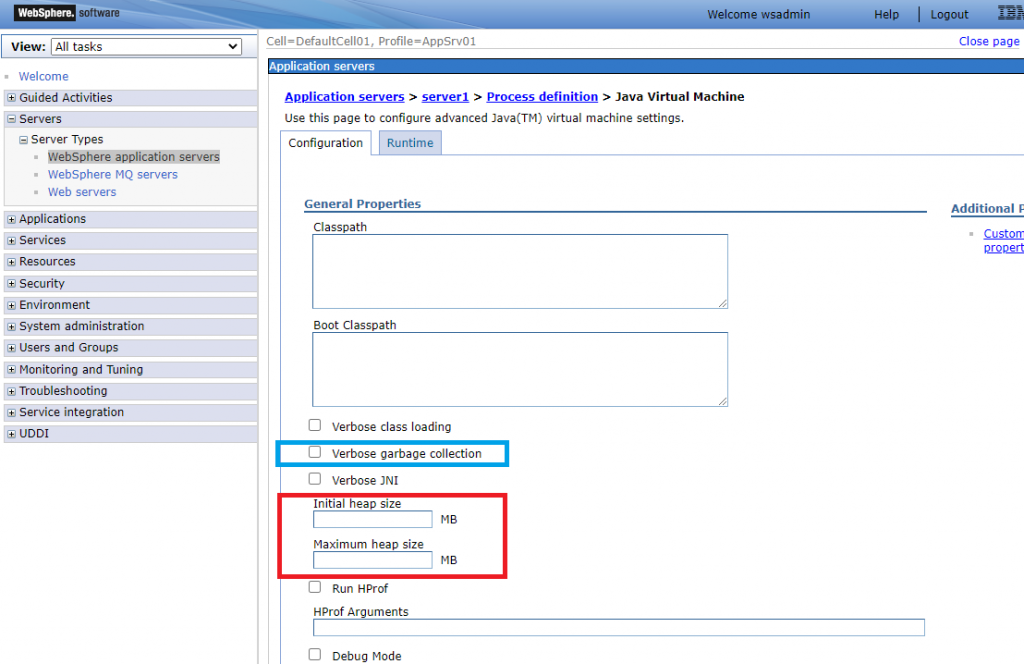1024x664 pixels.
Task: Click Logout in the header
Action: pos(949,14)
